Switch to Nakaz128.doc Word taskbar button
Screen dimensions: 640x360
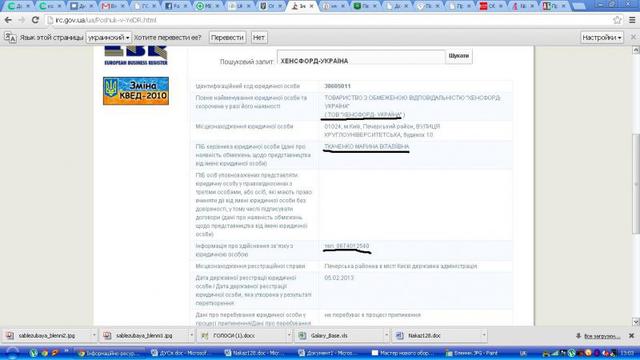click(x=257, y=353)
